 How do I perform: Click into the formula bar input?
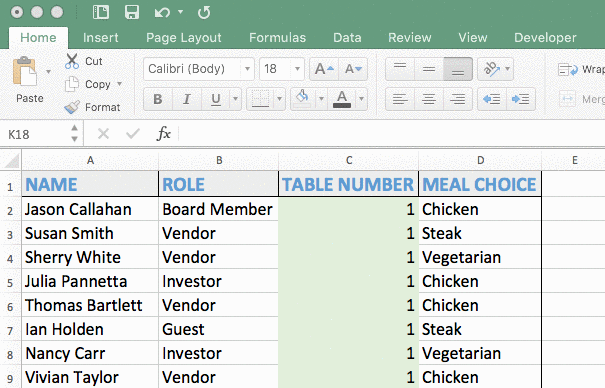point(392,134)
